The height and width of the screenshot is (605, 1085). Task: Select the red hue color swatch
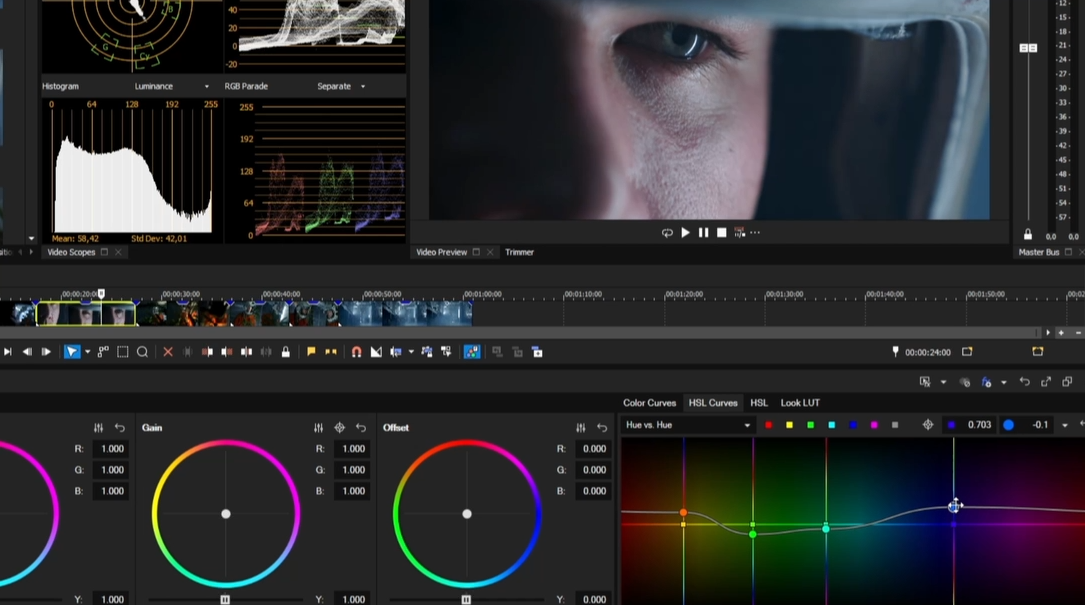[768, 425]
